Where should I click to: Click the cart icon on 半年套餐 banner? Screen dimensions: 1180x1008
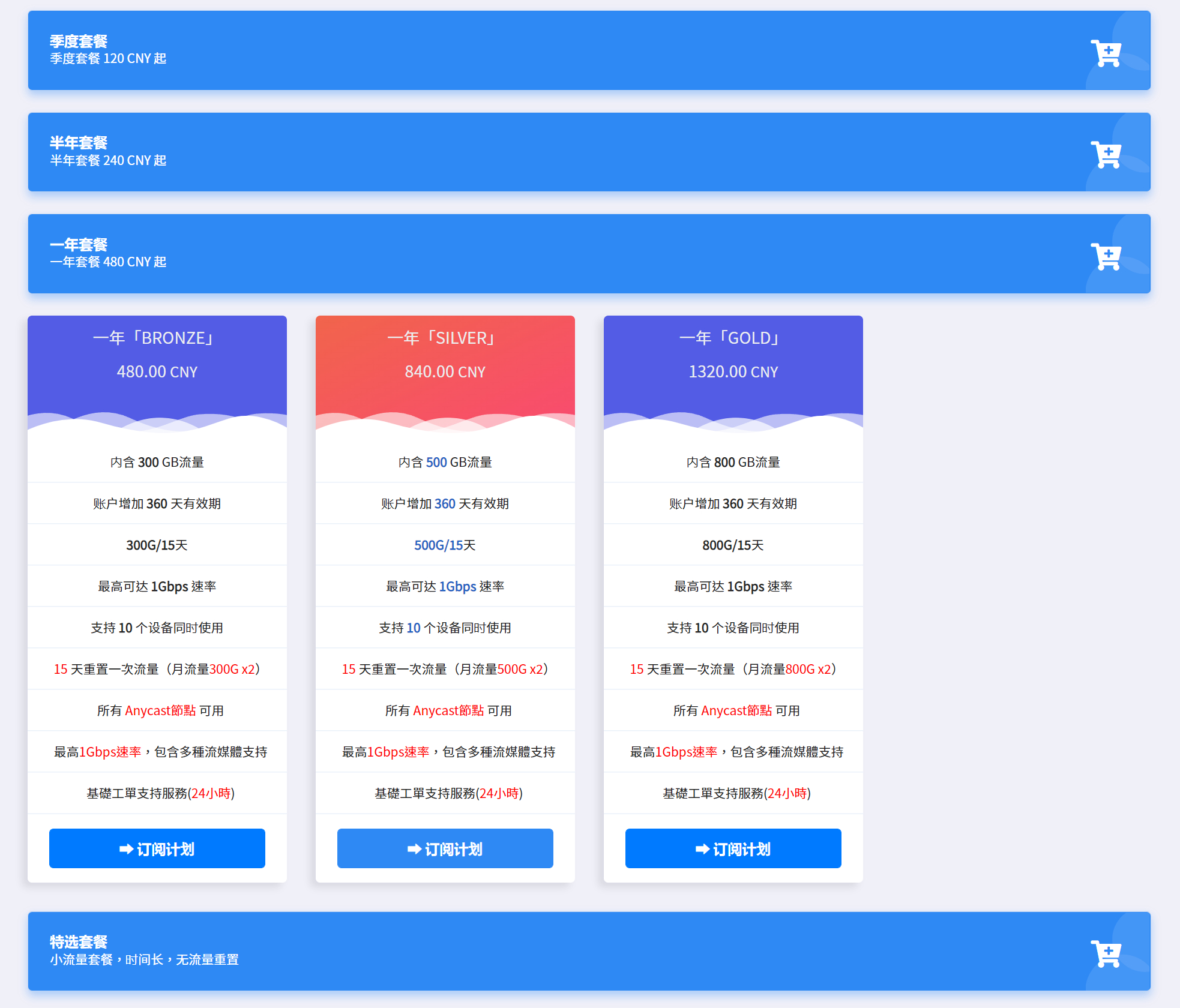pyautogui.click(x=1106, y=155)
